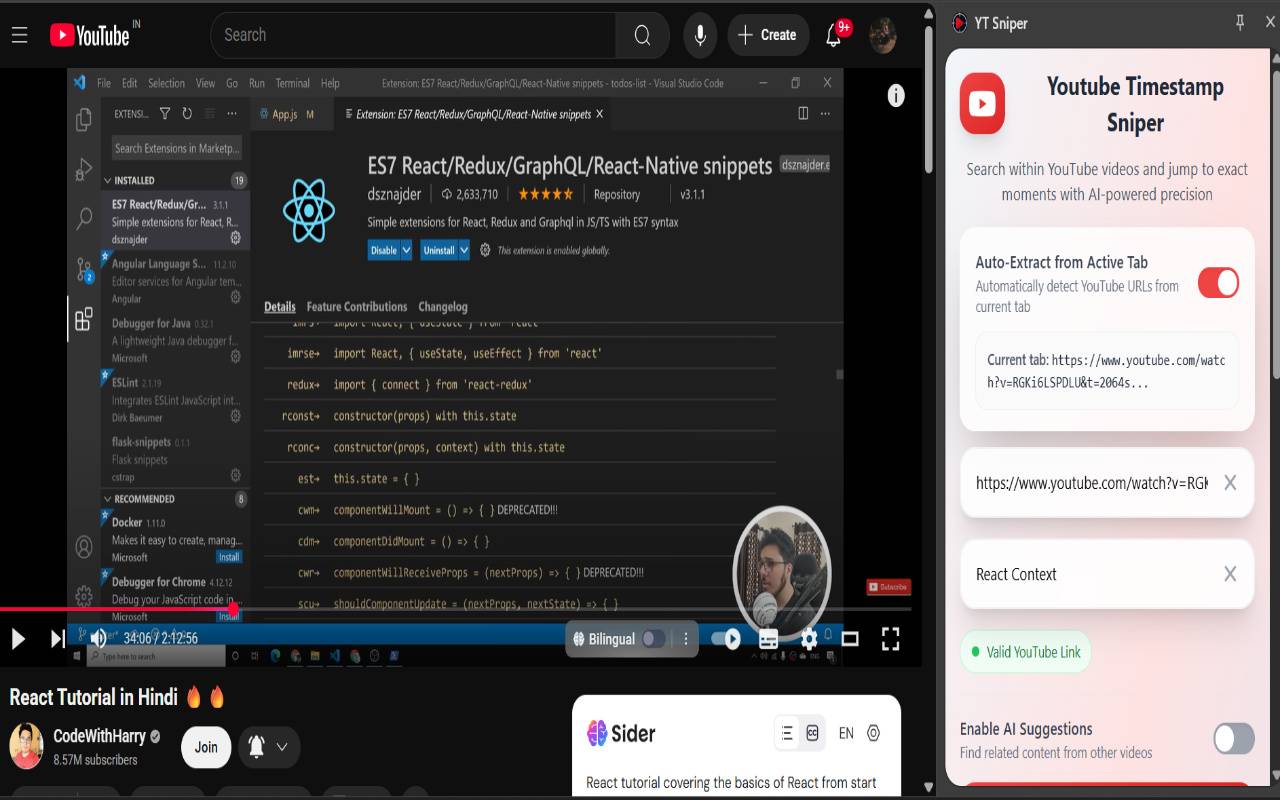Enter fullscreen mode on the video player

890,638
